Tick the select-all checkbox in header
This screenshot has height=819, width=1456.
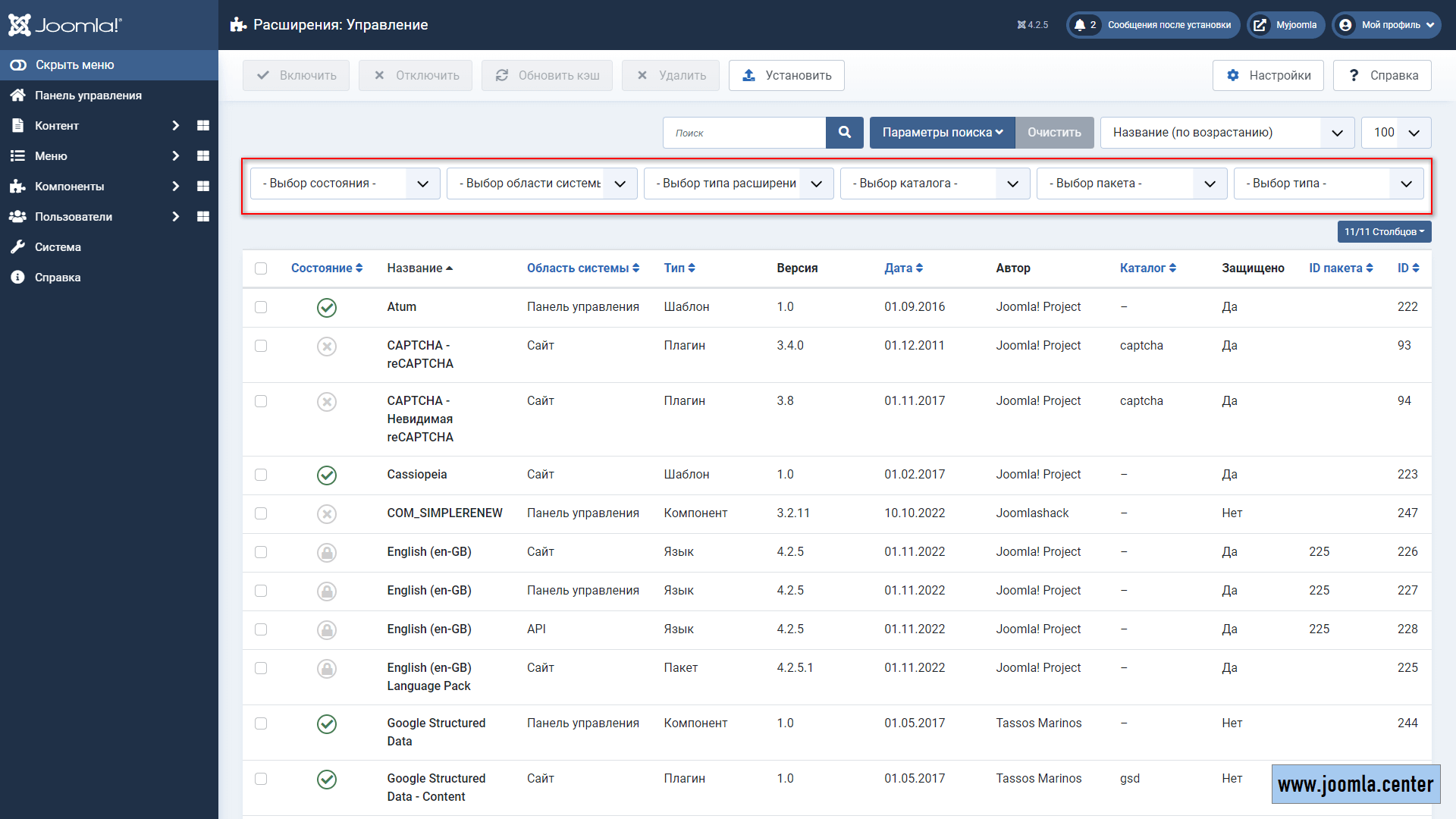pos(261,268)
